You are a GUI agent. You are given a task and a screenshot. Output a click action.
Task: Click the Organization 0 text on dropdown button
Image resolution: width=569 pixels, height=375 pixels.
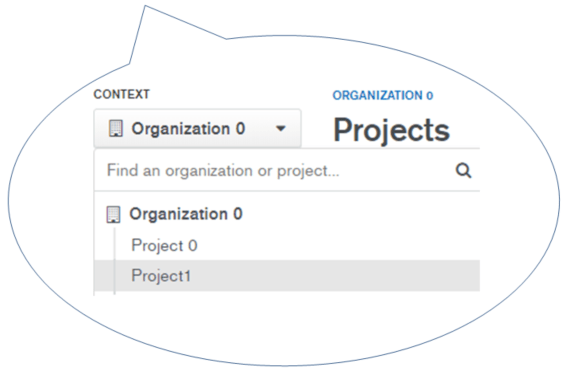[188, 129]
